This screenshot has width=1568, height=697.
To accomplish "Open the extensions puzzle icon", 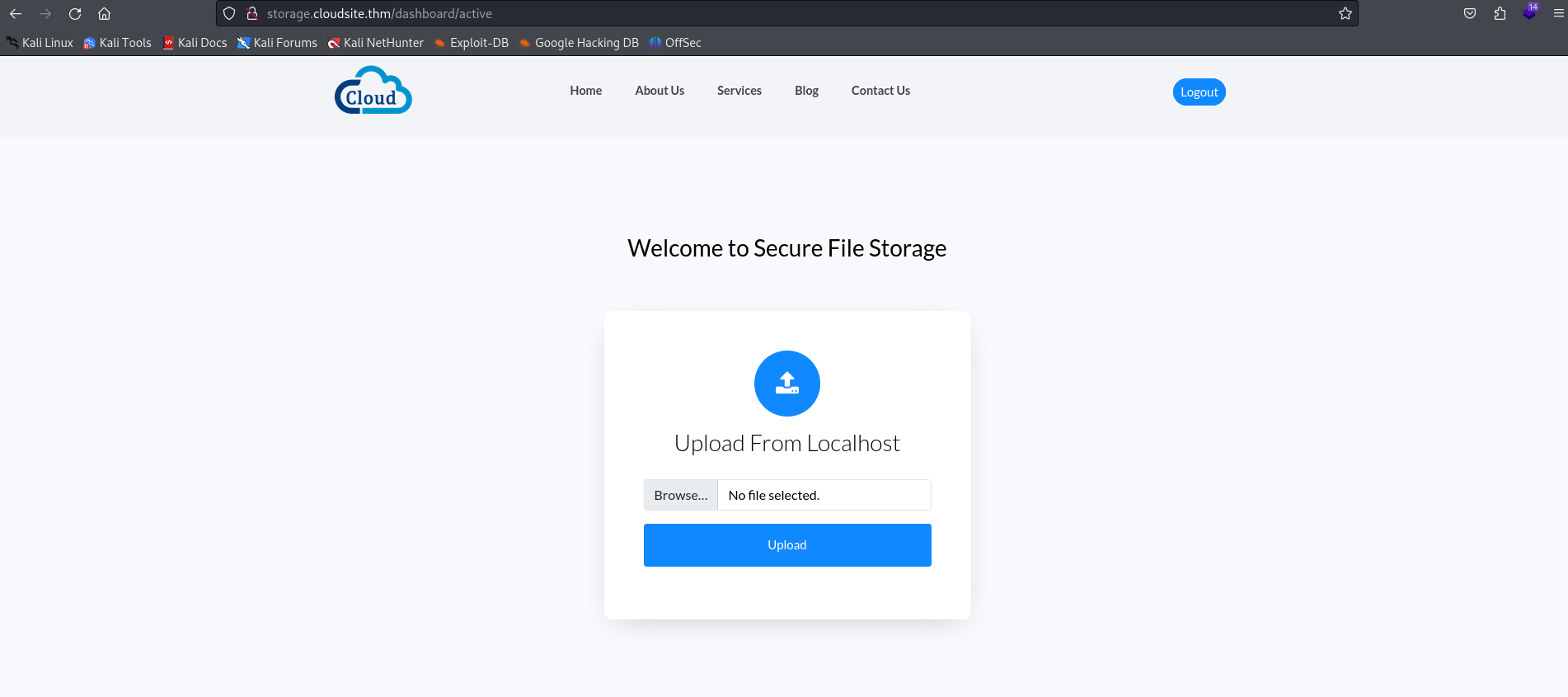I will click(x=1500, y=14).
